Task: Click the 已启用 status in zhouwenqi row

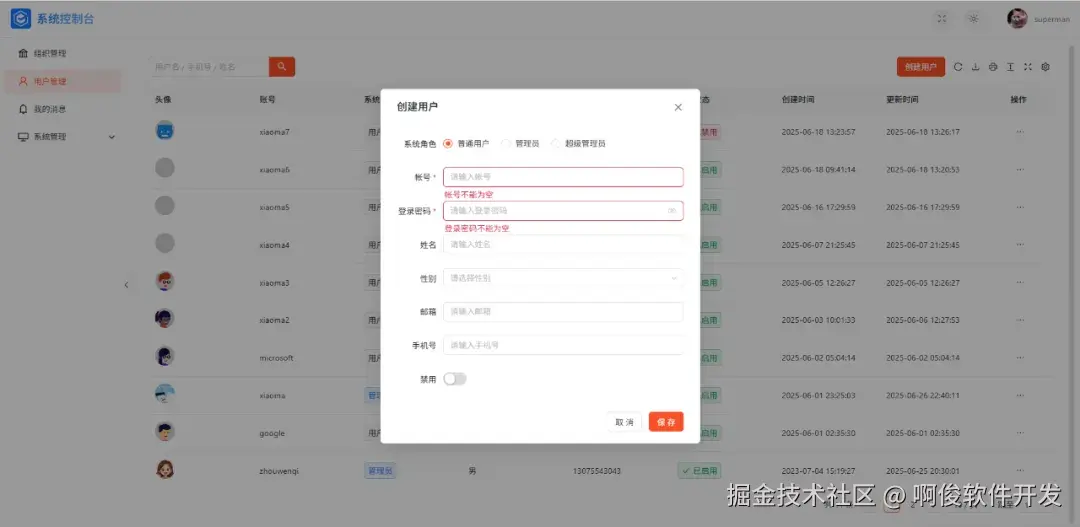Action: (x=699, y=471)
